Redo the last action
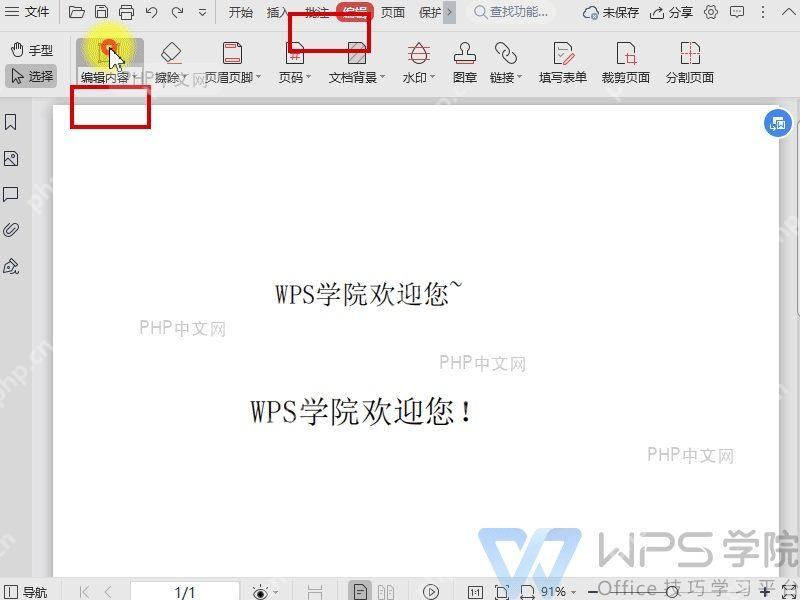The width and height of the screenshot is (800, 600). pyautogui.click(x=177, y=12)
